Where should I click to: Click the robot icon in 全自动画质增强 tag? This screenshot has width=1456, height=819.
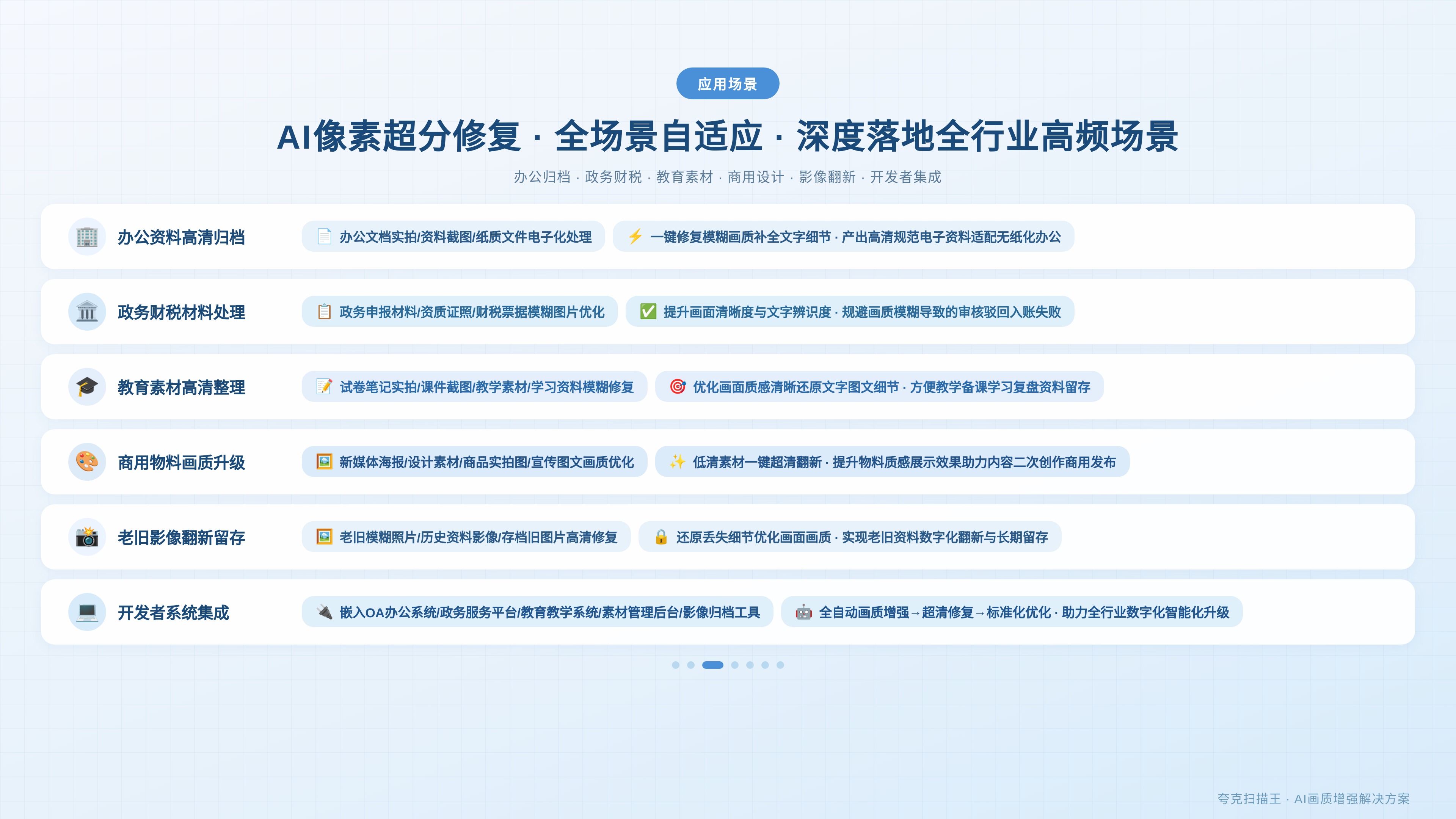pos(804,612)
